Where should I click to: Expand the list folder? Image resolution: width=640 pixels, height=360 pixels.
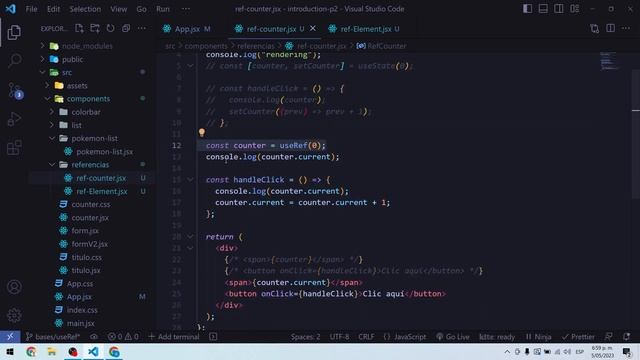[x=52, y=125]
